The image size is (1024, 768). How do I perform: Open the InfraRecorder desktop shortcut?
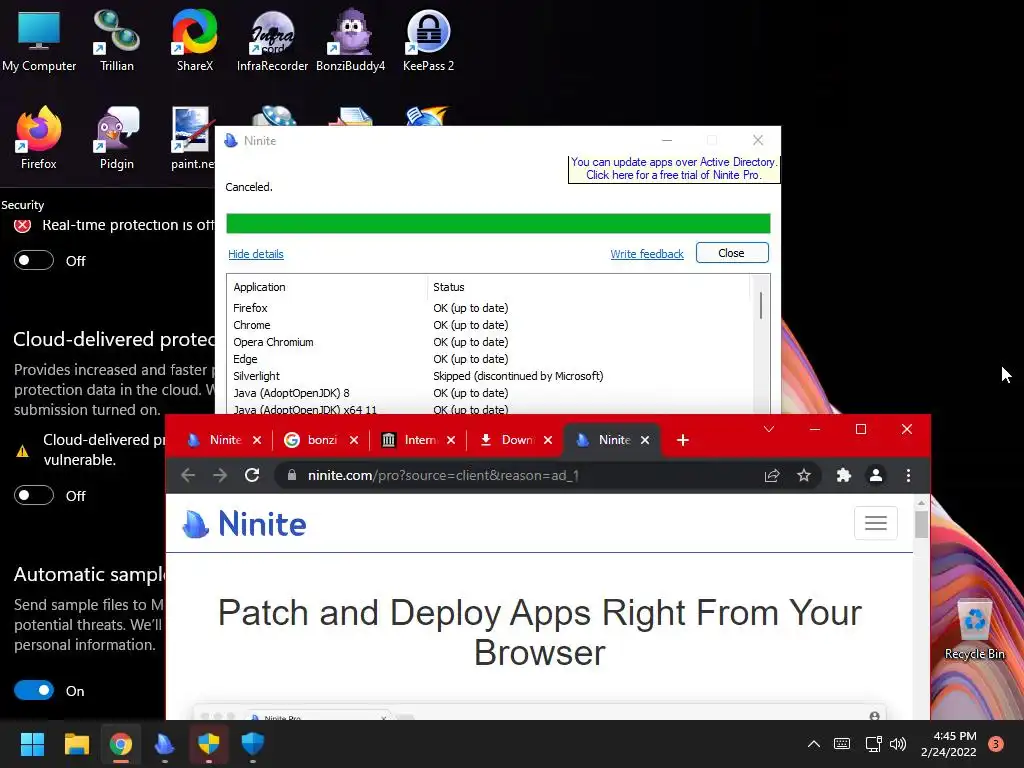[272, 40]
